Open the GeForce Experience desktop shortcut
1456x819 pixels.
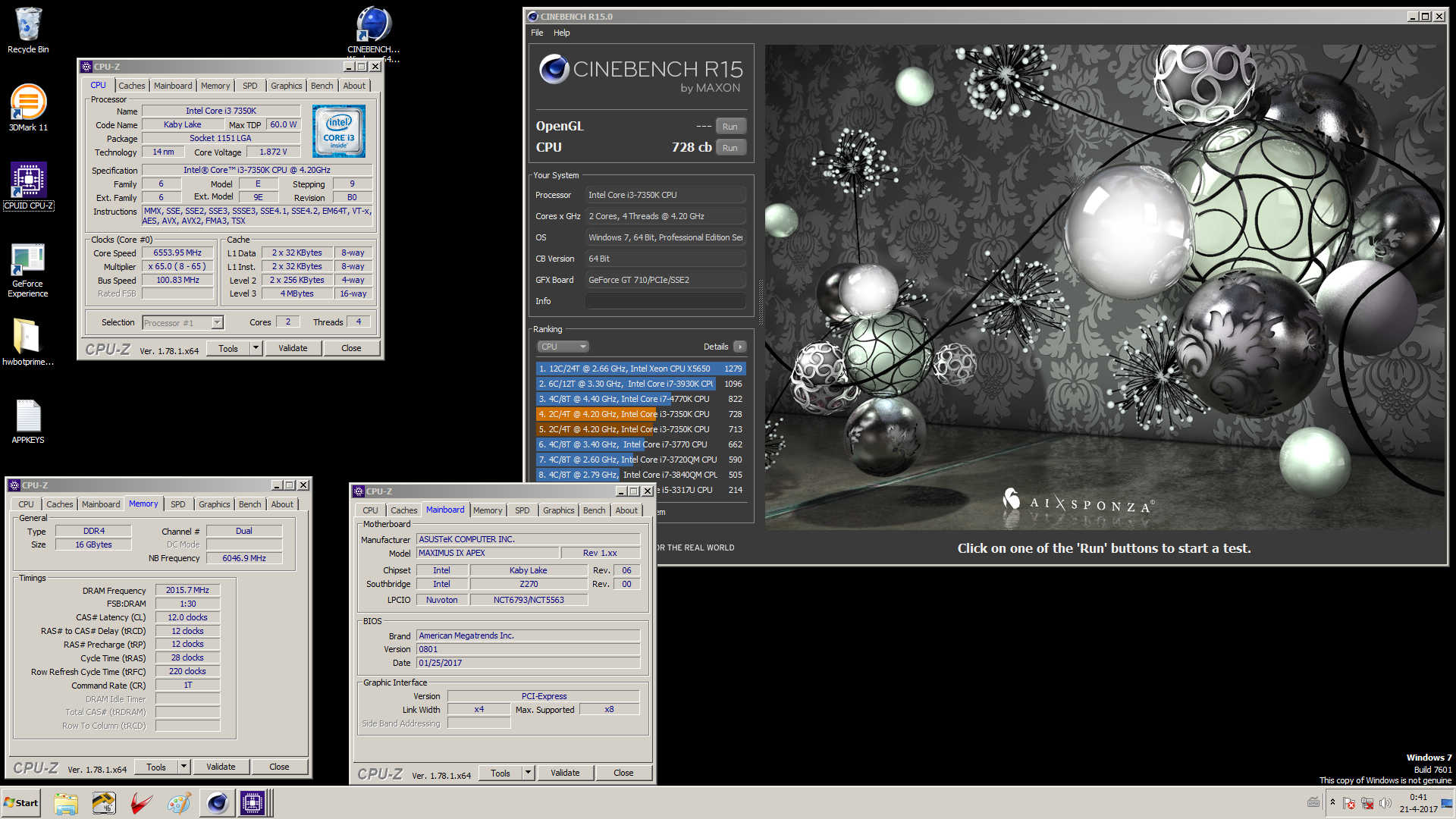28,270
